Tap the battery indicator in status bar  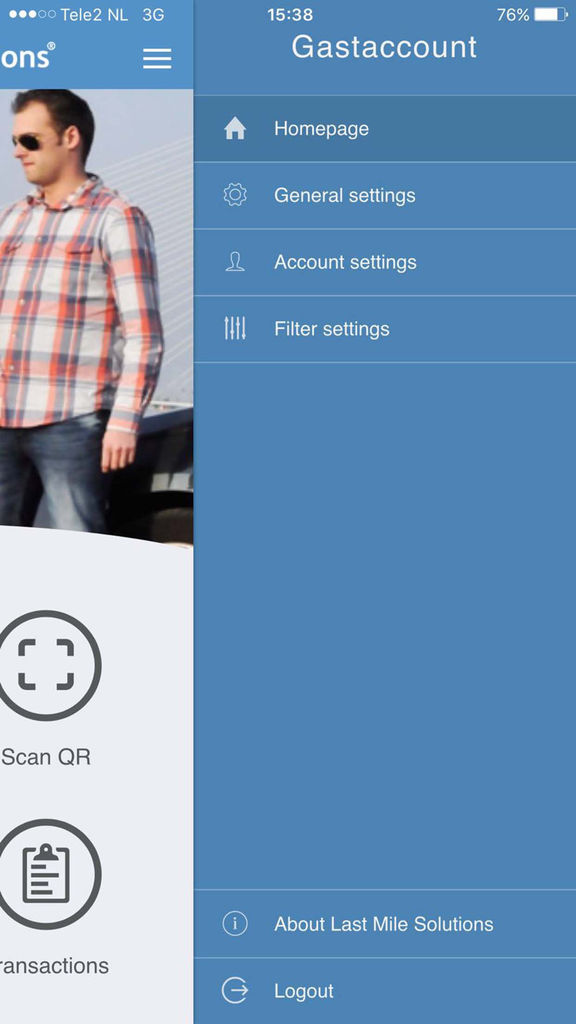tap(551, 14)
